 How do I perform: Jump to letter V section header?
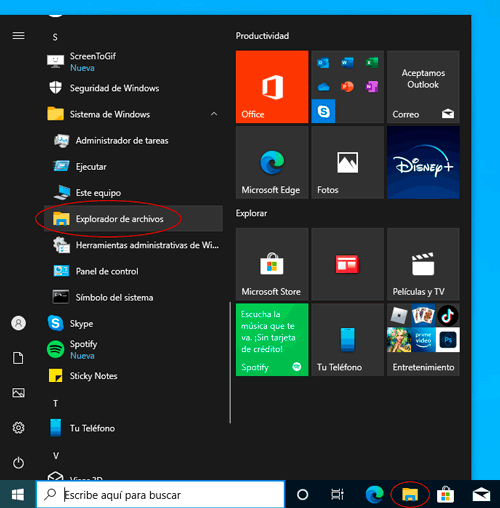click(x=55, y=455)
